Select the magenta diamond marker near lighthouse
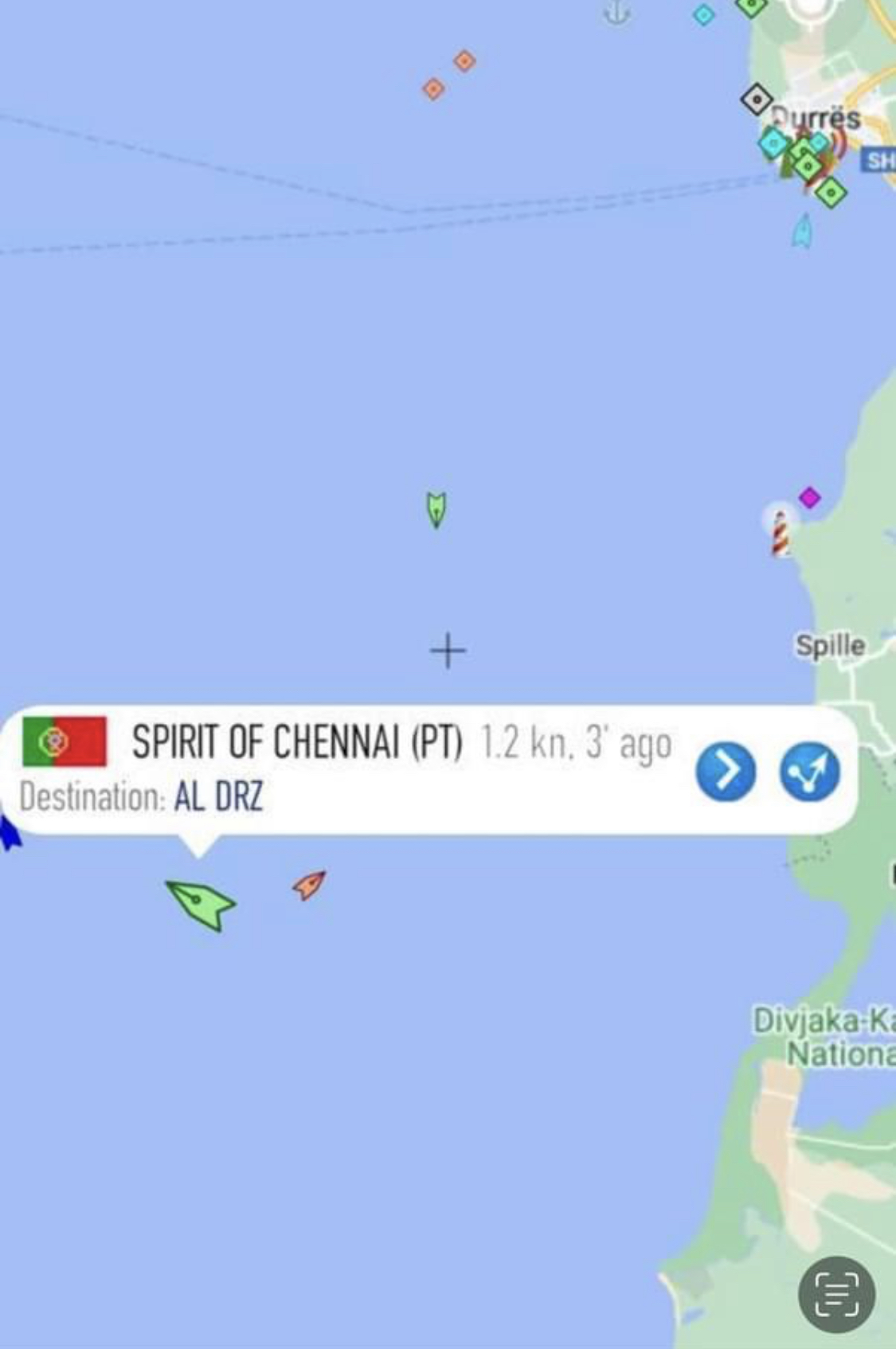 (810, 498)
